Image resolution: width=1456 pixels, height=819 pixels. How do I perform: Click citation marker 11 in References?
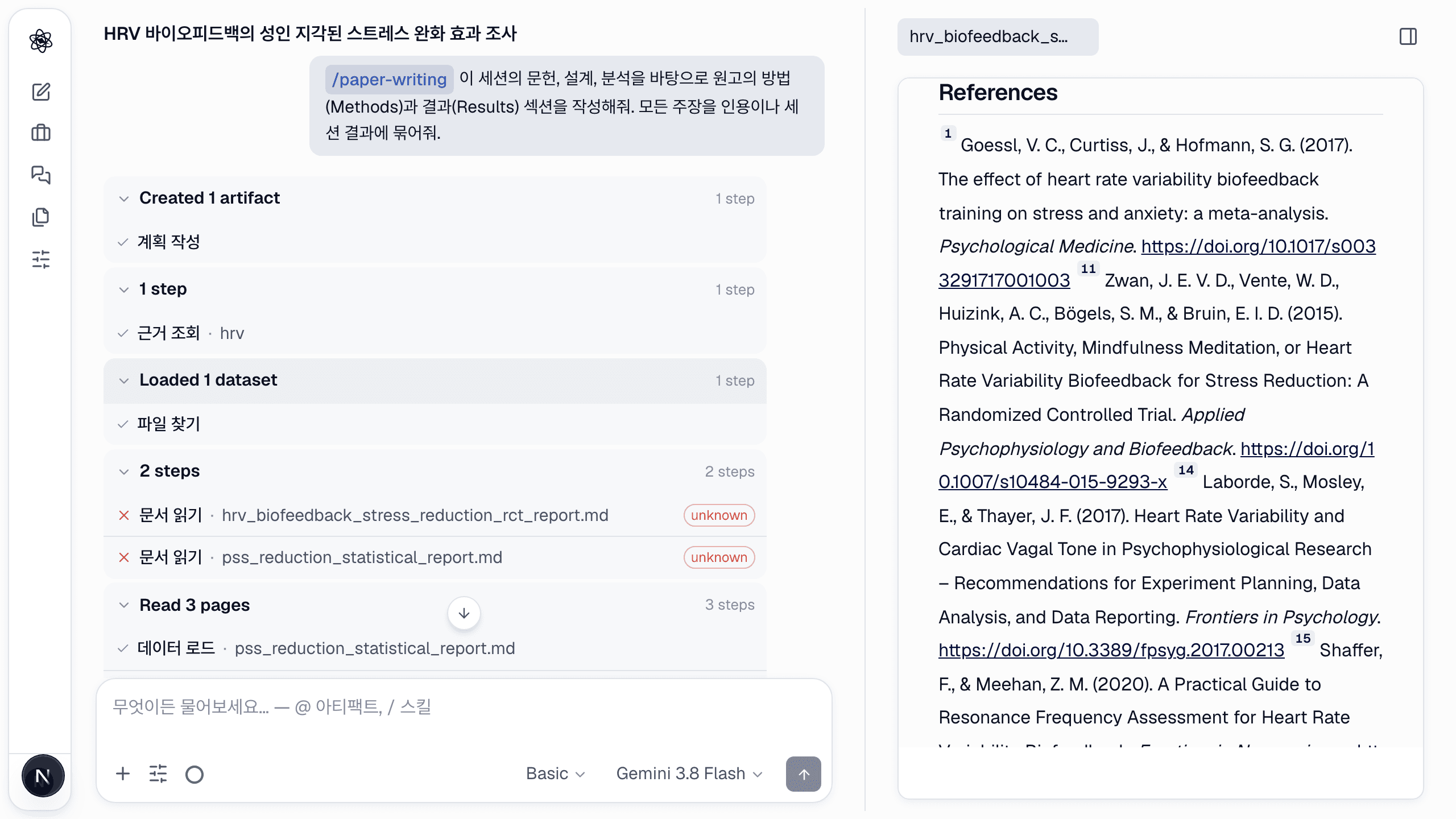point(1088,269)
